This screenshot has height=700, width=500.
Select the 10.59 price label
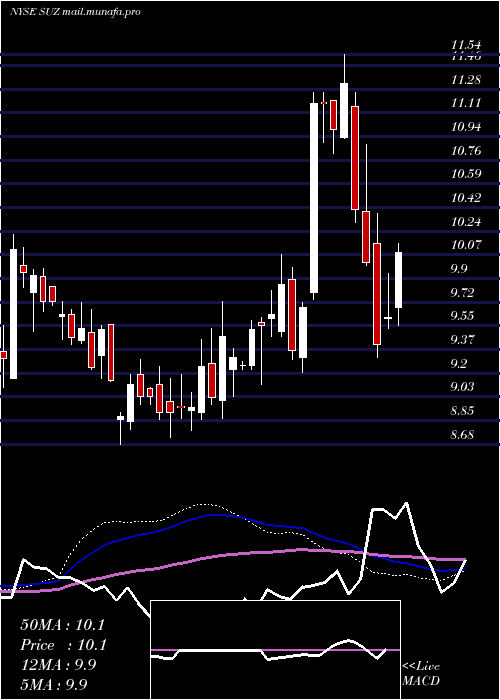point(466,174)
